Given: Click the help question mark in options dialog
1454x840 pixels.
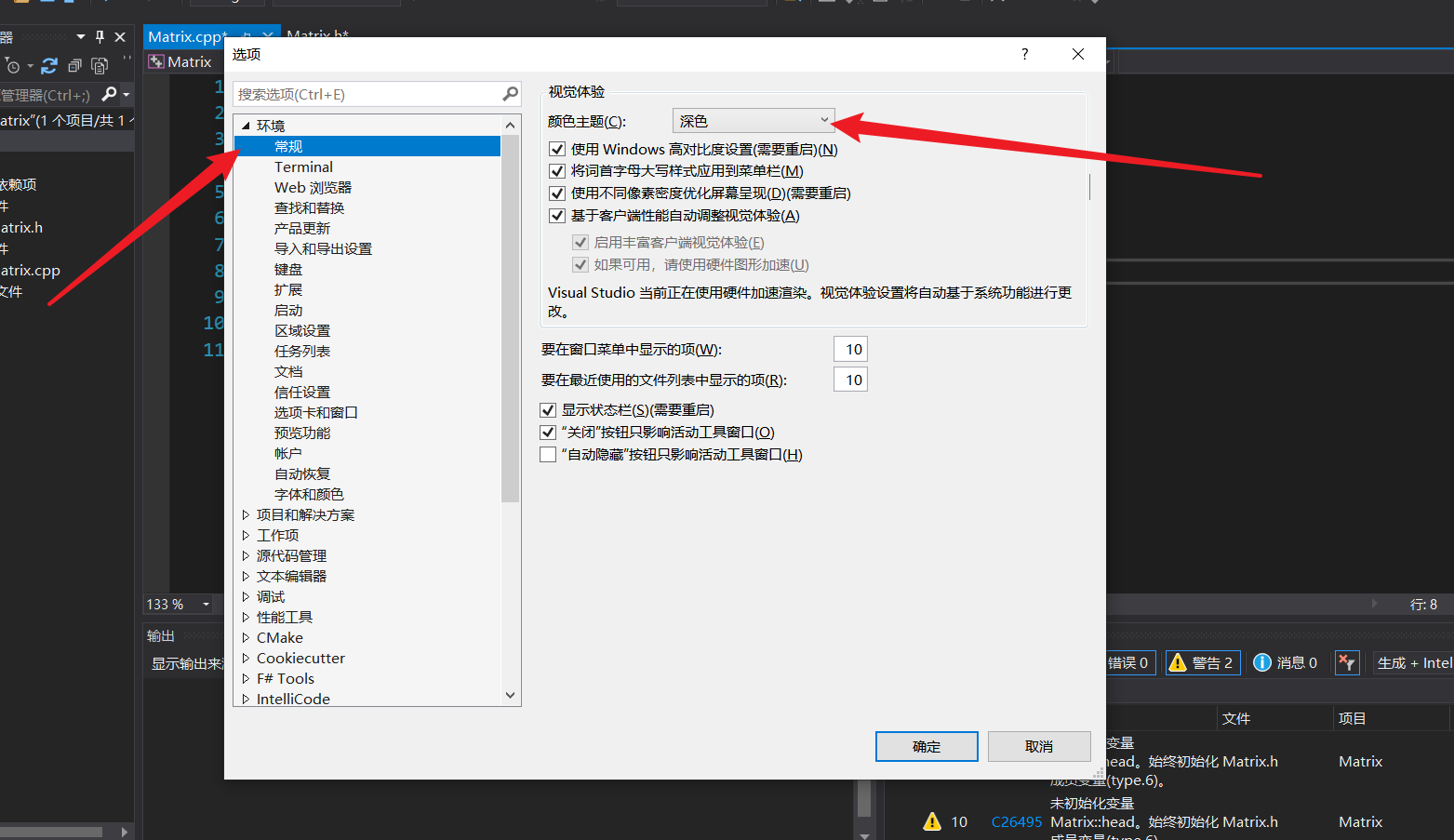Looking at the screenshot, I should coord(1025,54).
